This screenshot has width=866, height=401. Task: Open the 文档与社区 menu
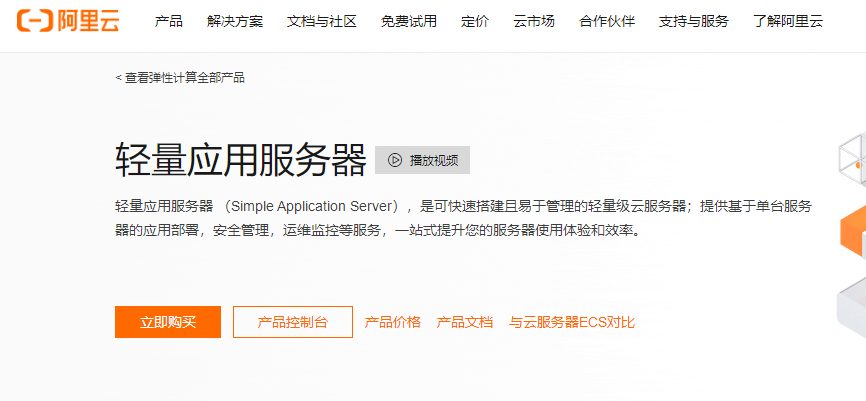point(321,22)
